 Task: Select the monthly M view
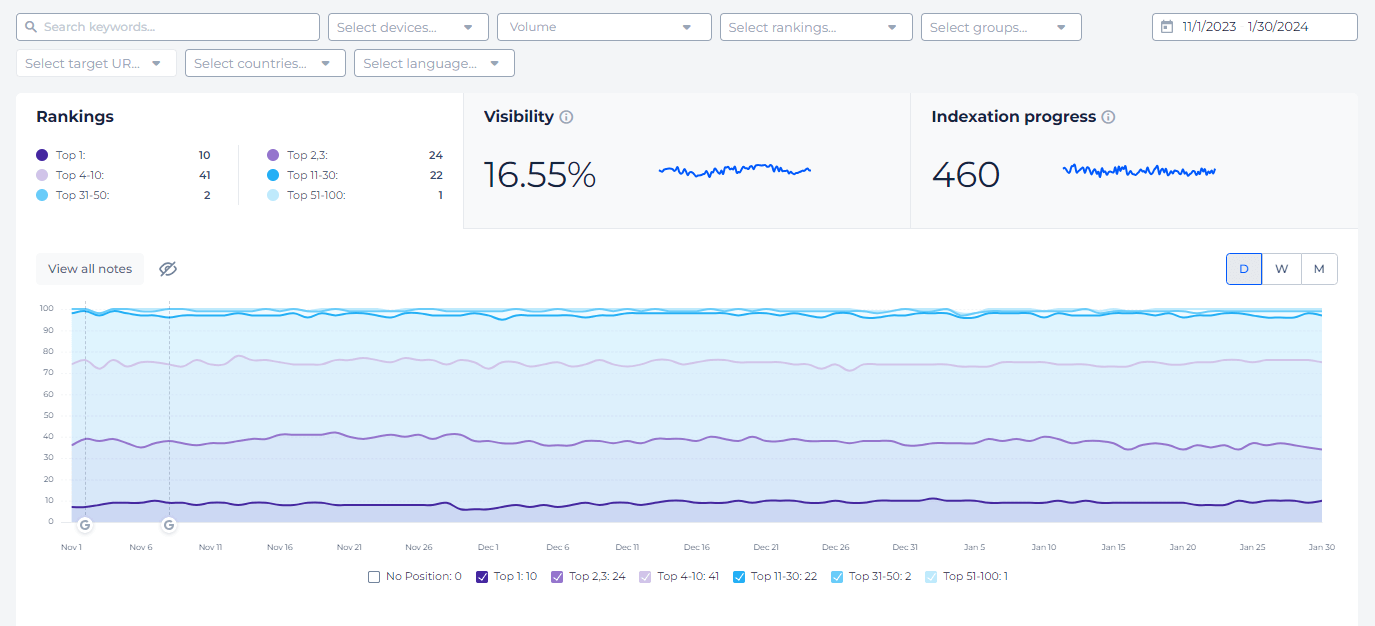(x=1319, y=269)
